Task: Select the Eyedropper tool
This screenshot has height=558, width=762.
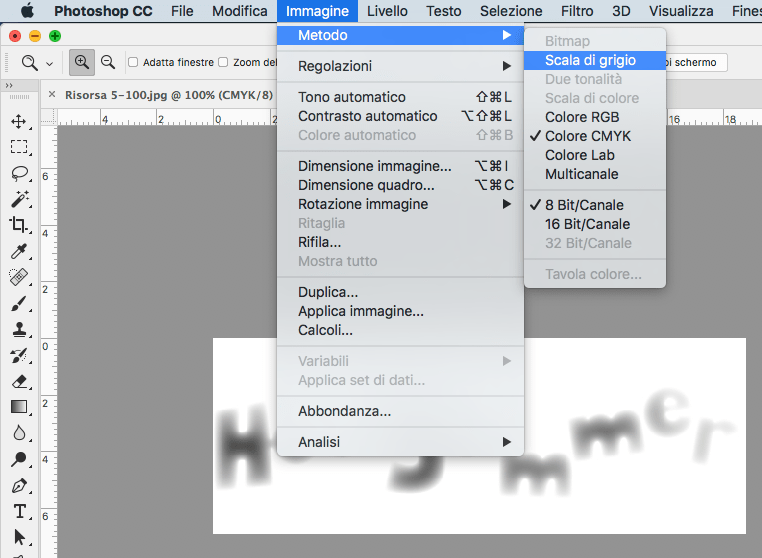Action: 19,251
